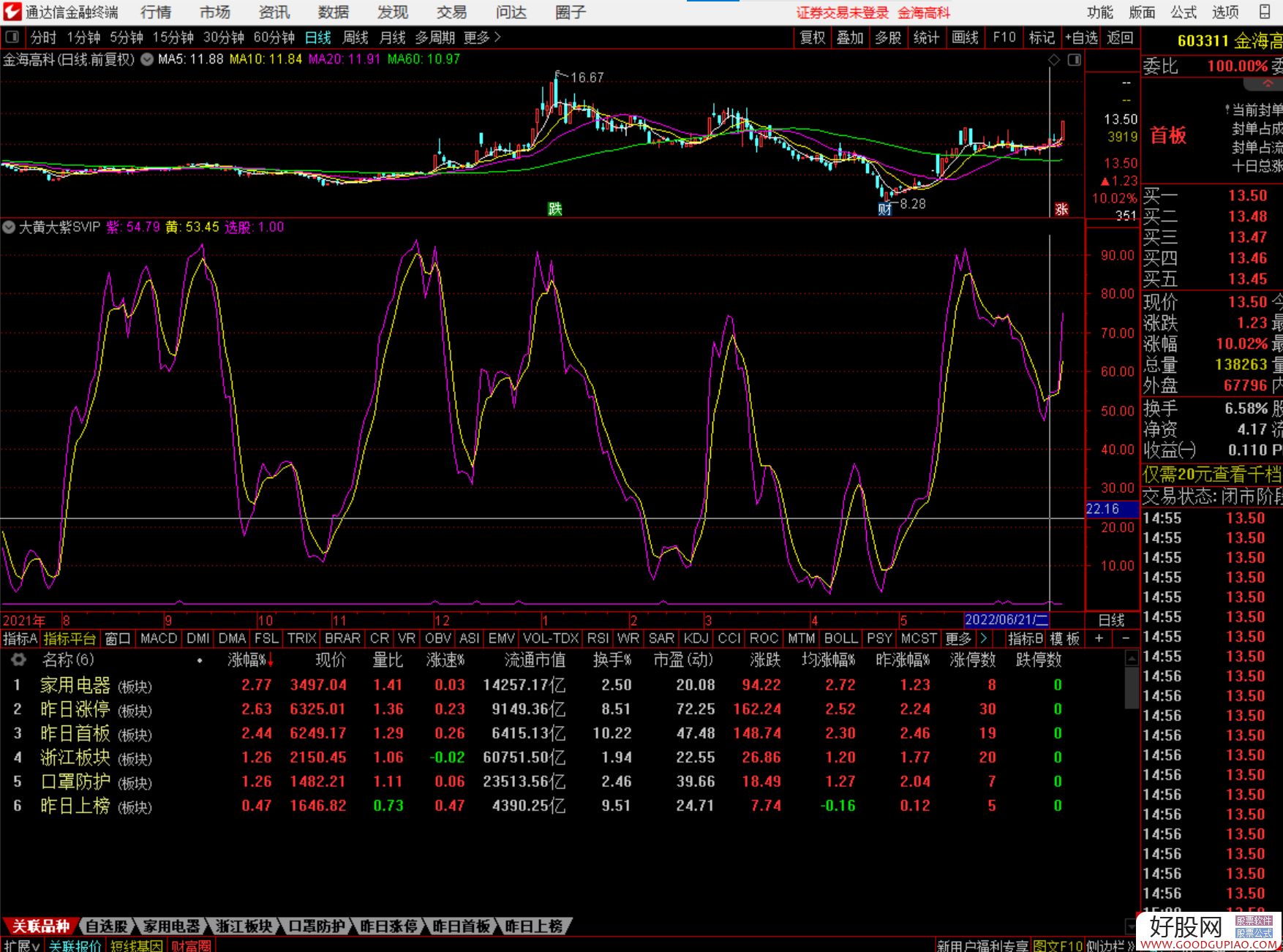Select the 分时 period
Screen dimensions: 1283x952
(x=43, y=37)
